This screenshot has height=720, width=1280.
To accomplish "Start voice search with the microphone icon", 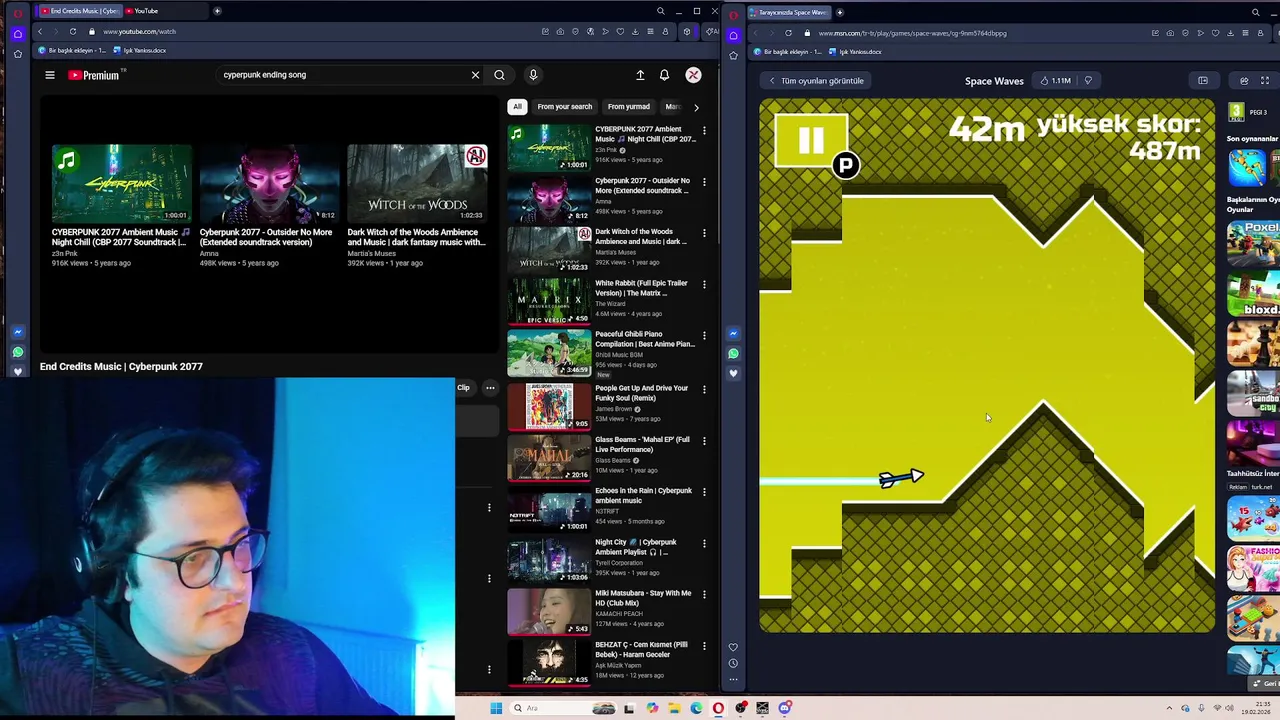I will coord(533,75).
